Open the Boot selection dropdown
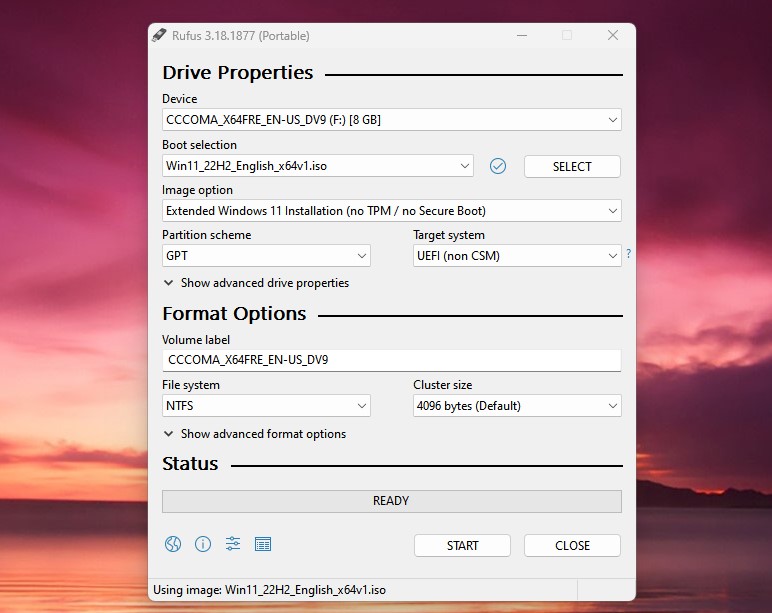This screenshot has width=772, height=613. (318, 166)
